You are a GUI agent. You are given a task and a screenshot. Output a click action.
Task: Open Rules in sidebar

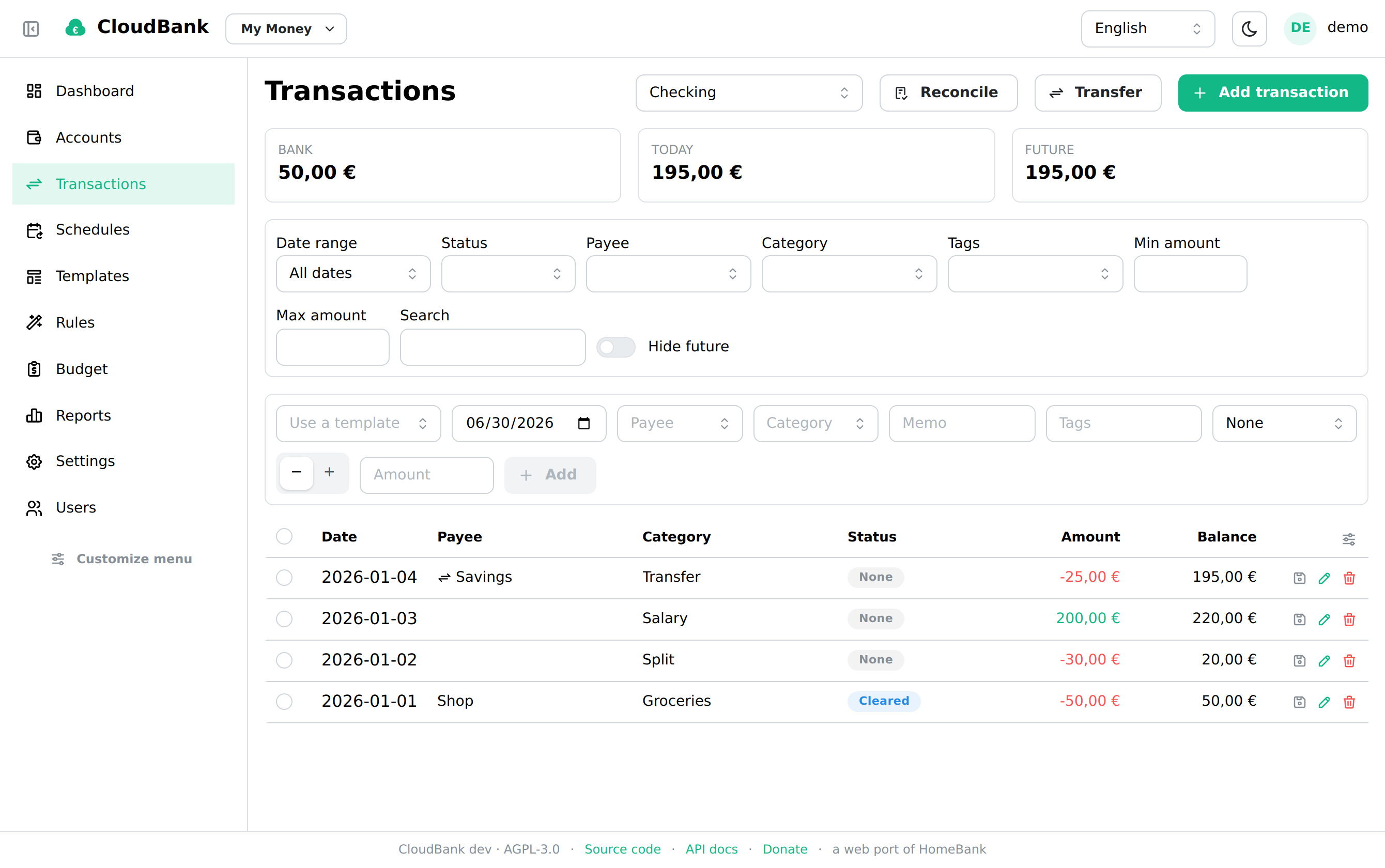(124, 322)
